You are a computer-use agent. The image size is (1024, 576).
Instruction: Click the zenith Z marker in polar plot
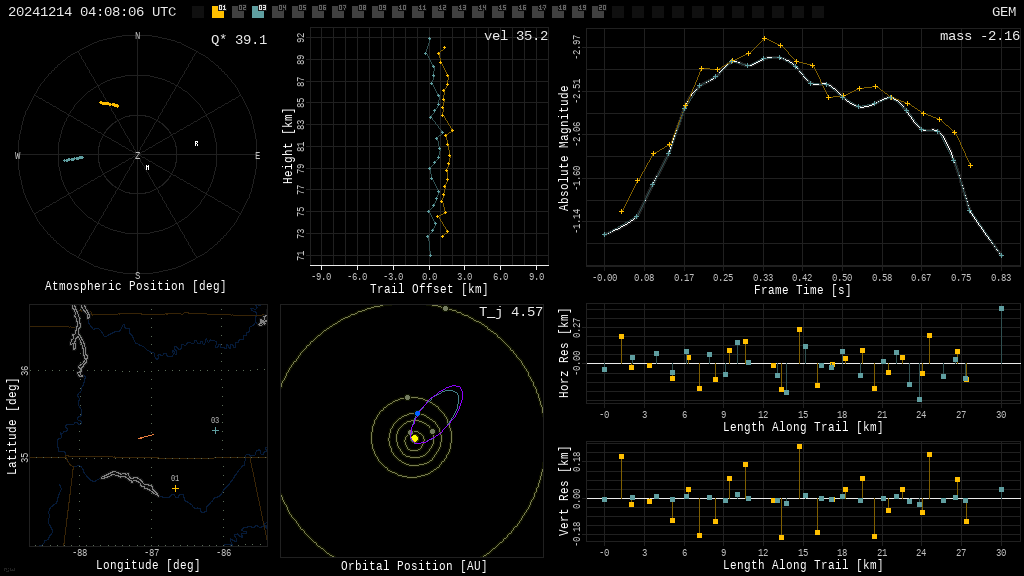pos(138,156)
